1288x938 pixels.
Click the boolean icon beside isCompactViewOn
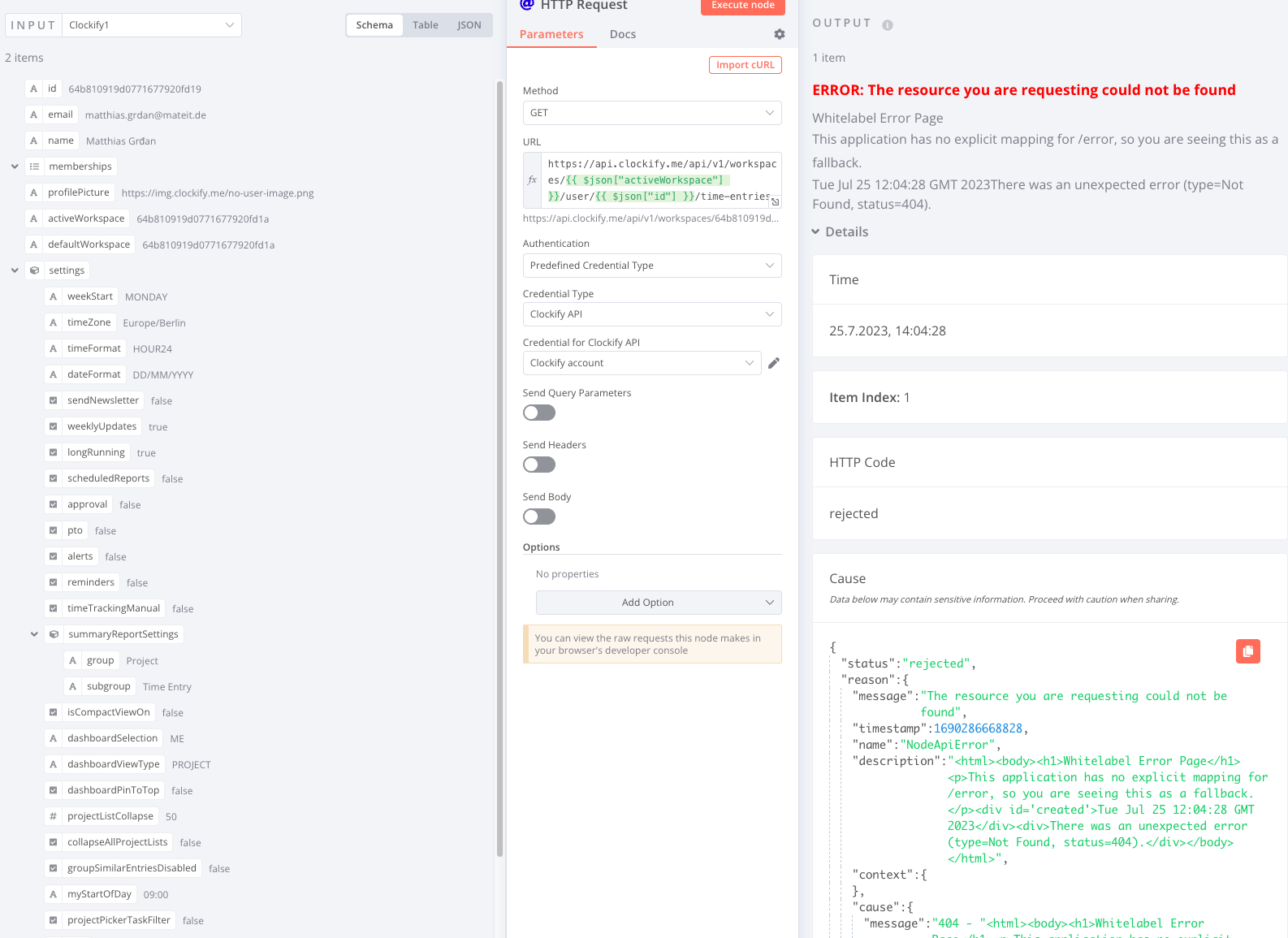(x=54, y=712)
